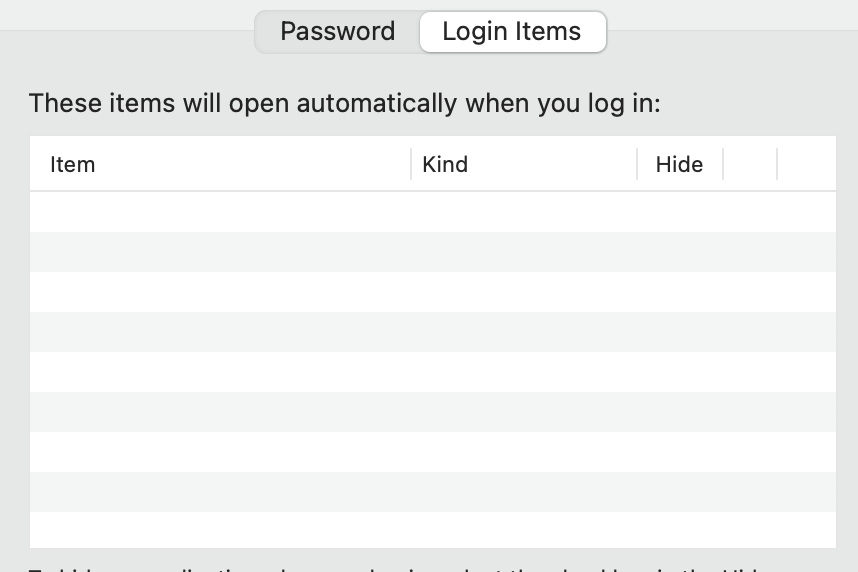Viewport: 858px width, 572px height.
Task: Sort by the Item column header
Action: pos(220,164)
